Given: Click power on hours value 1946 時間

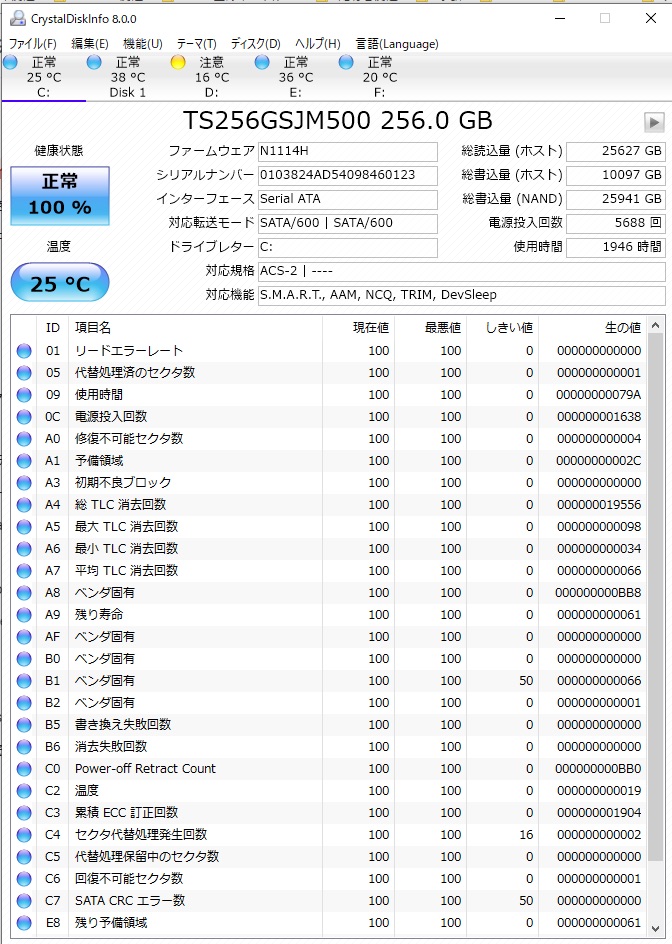Looking at the screenshot, I should [x=615, y=247].
